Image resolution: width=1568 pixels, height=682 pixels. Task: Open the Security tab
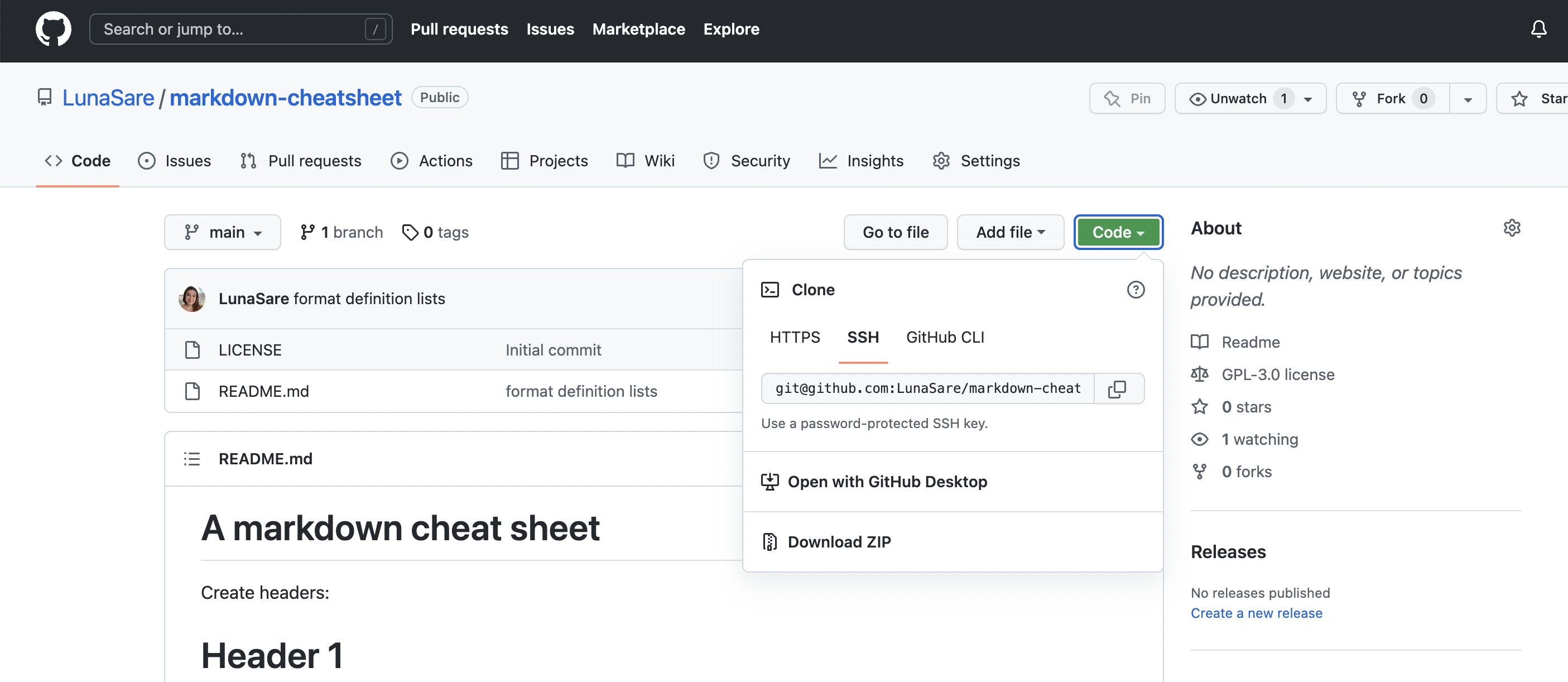(746, 160)
